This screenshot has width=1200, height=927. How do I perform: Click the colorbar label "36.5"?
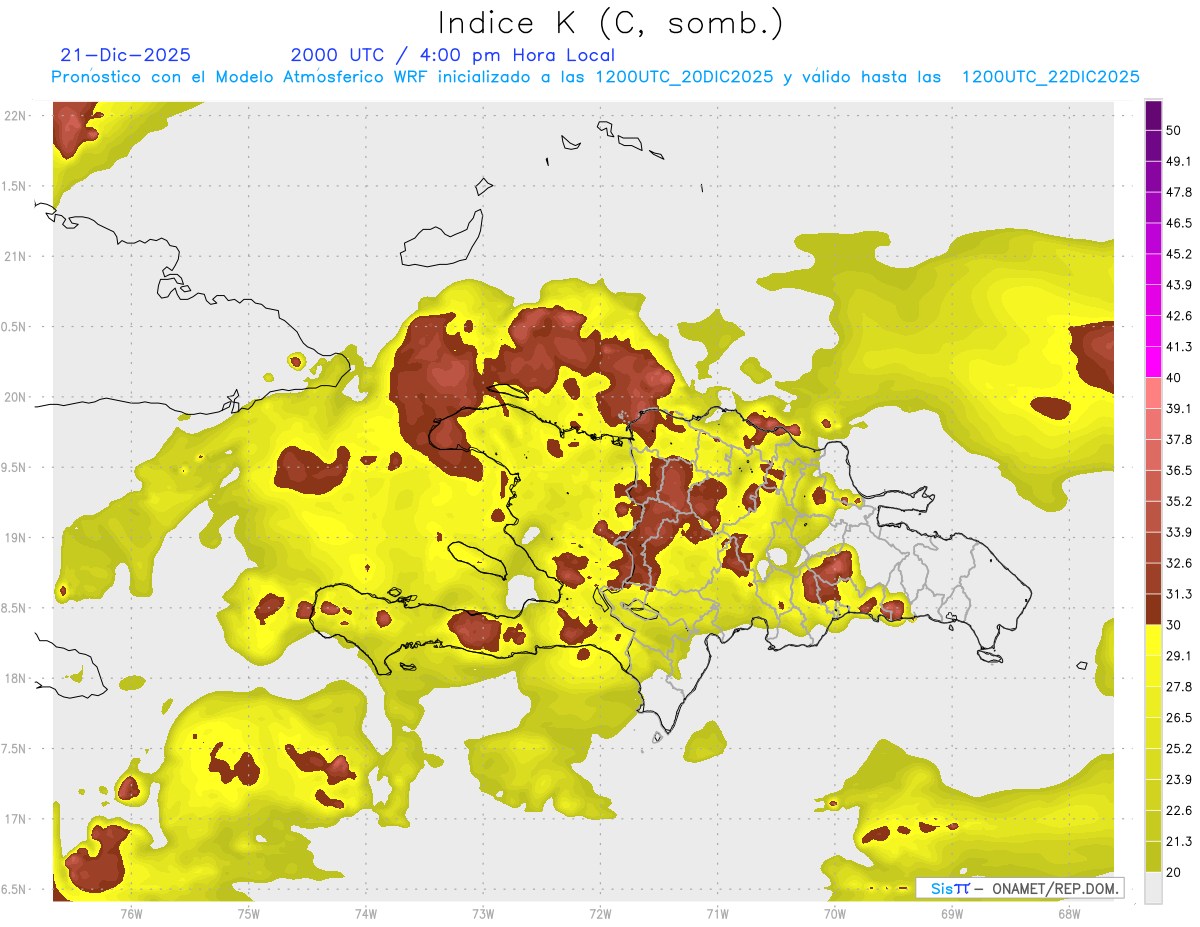(1179, 470)
